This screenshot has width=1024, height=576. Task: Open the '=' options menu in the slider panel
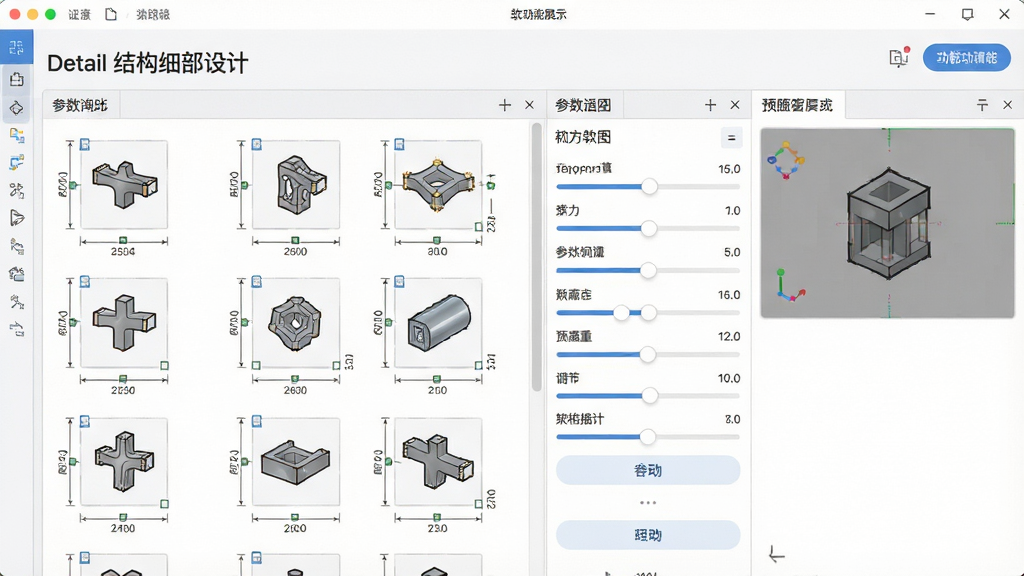click(731, 138)
